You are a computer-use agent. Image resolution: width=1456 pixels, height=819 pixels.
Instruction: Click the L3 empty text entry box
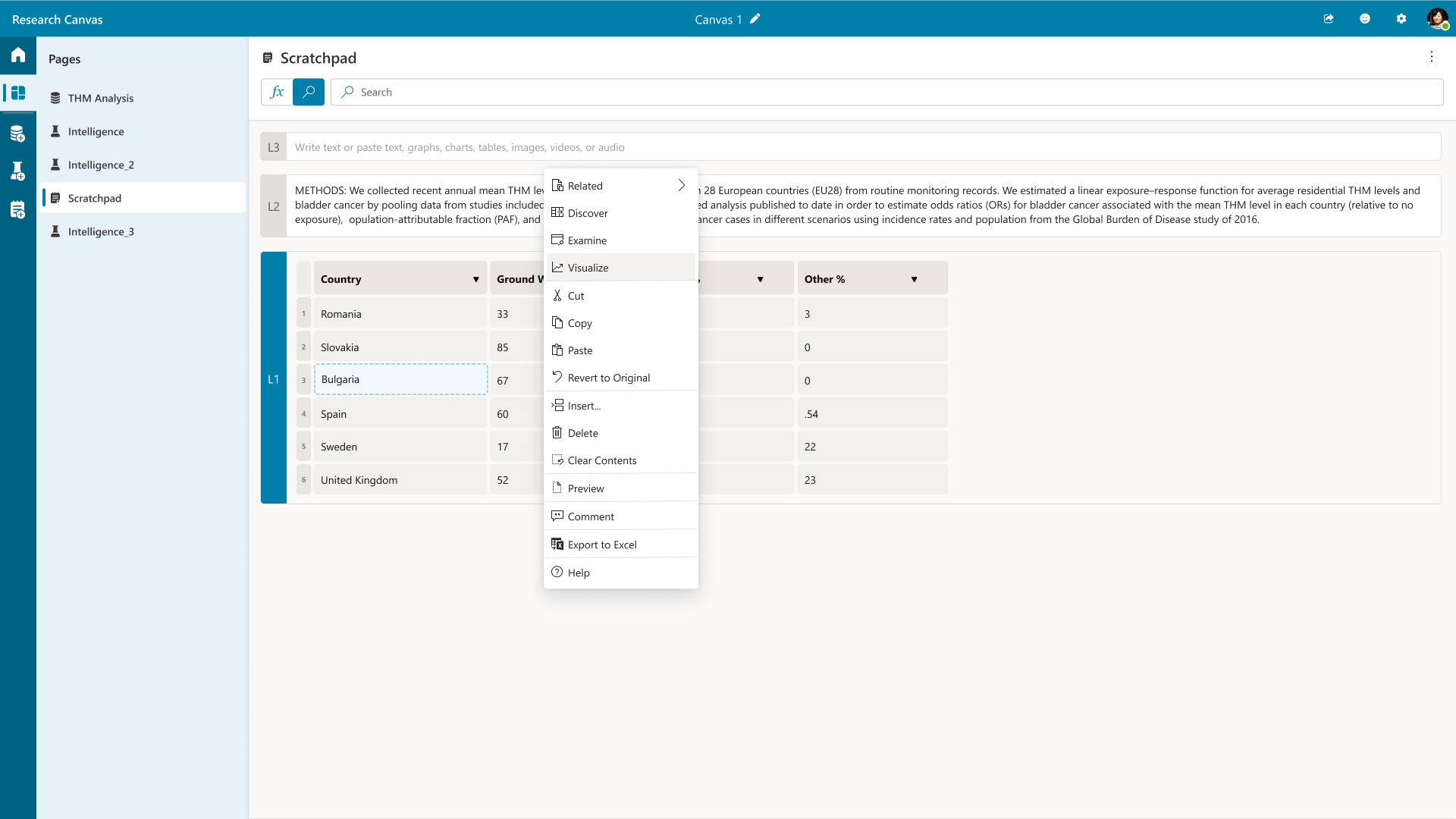click(863, 147)
